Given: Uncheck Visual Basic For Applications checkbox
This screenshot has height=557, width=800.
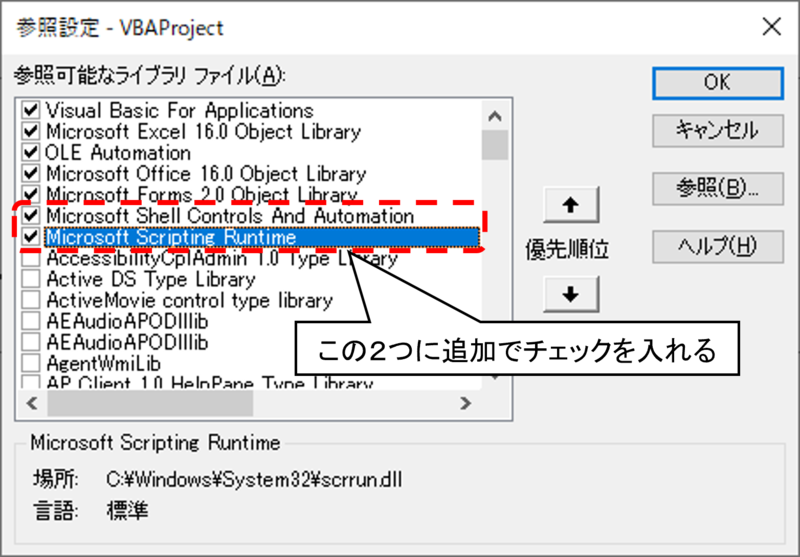Looking at the screenshot, I should (x=31, y=110).
